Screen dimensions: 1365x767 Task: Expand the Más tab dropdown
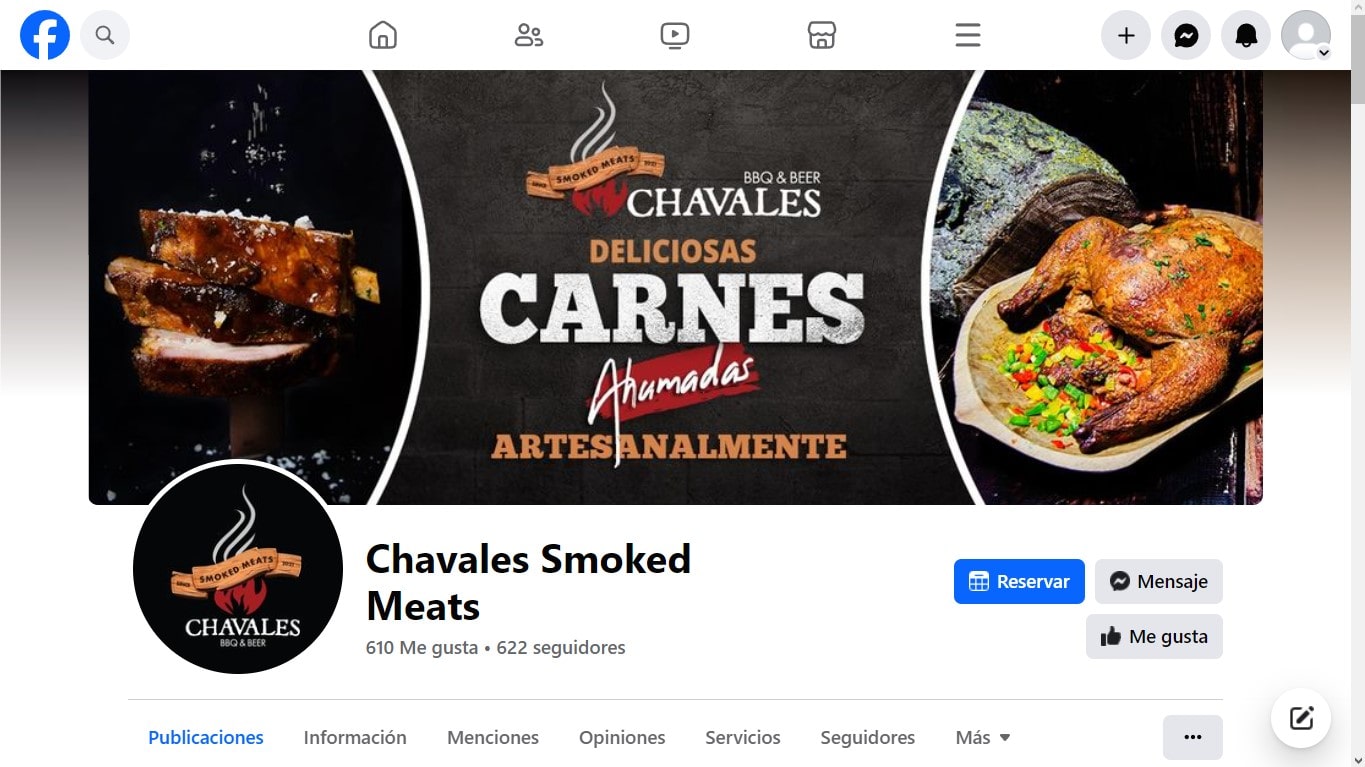click(983, 738)
